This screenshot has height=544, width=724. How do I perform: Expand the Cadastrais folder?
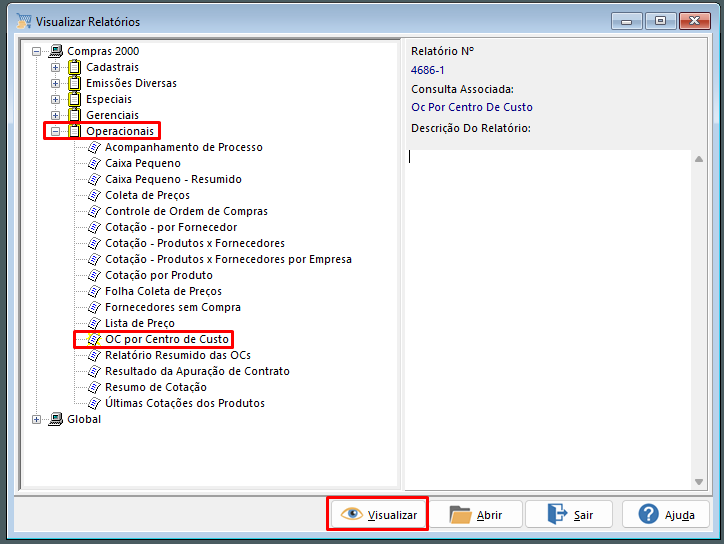pos(55,67)
